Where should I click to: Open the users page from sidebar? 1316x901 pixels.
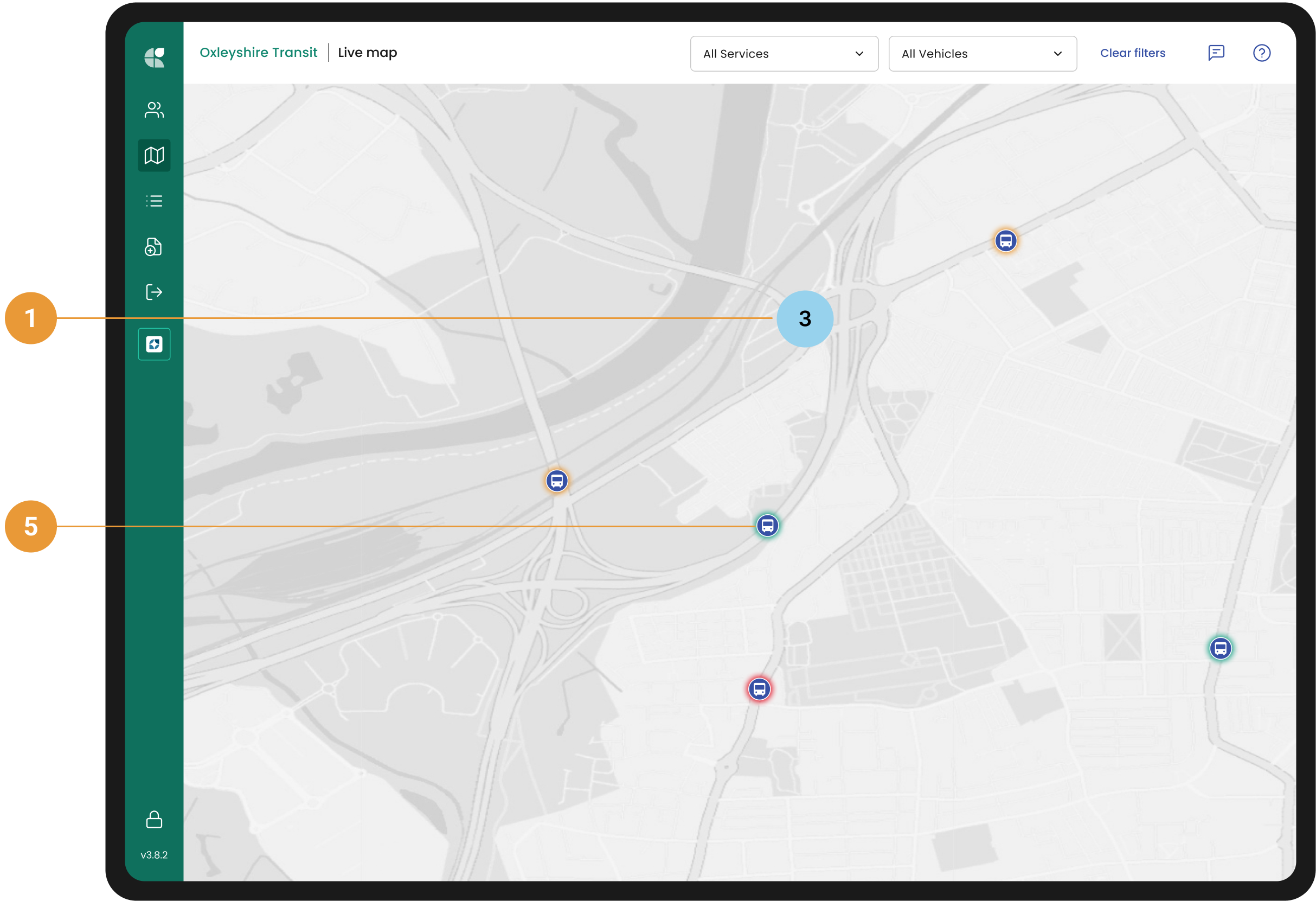click(x=154, y=109)
